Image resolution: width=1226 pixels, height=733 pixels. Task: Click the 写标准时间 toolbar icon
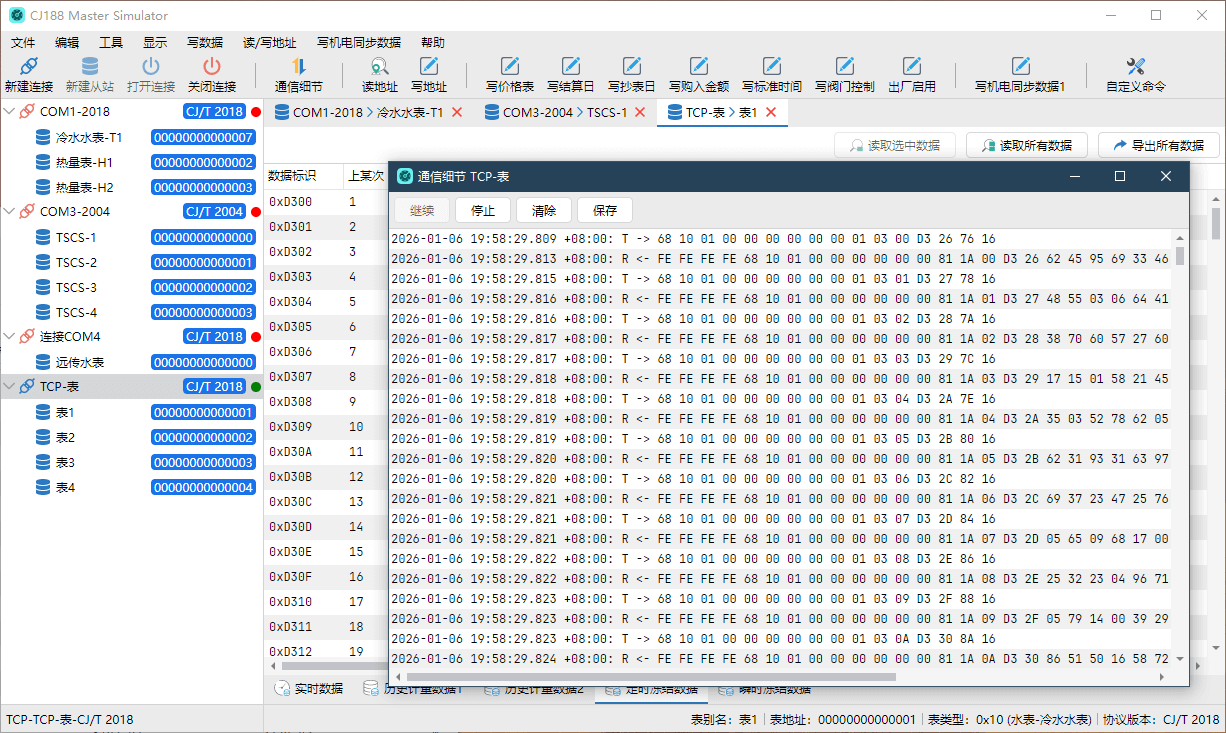click(x=771, y=67)
